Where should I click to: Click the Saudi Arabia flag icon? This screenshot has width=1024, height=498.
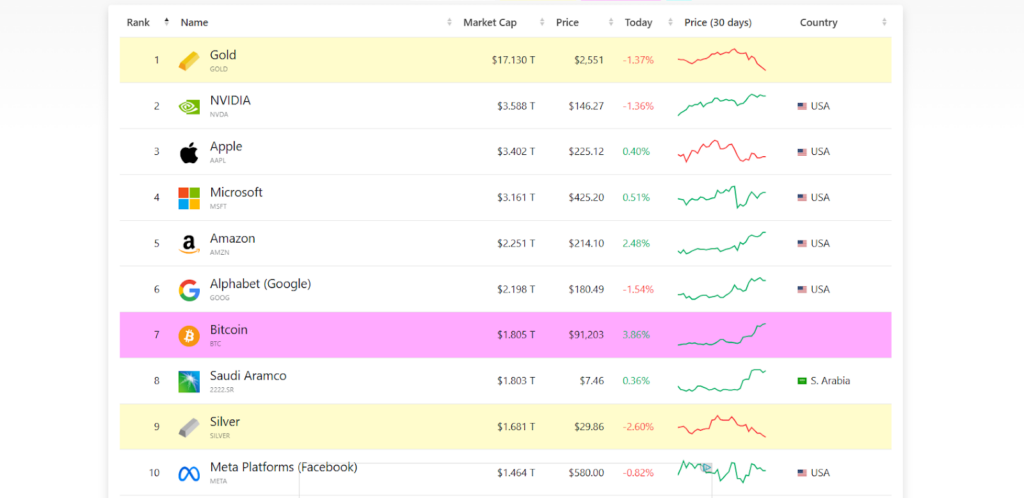coord(802,381)
